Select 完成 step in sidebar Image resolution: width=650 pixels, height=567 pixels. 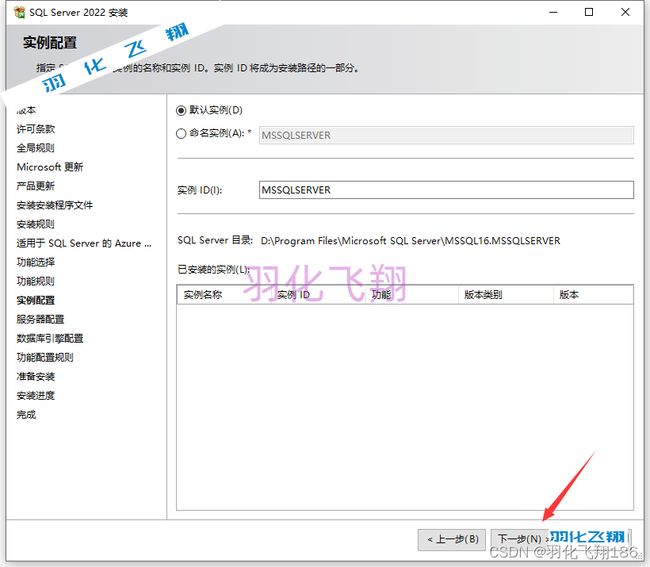[x=26, y=415]
